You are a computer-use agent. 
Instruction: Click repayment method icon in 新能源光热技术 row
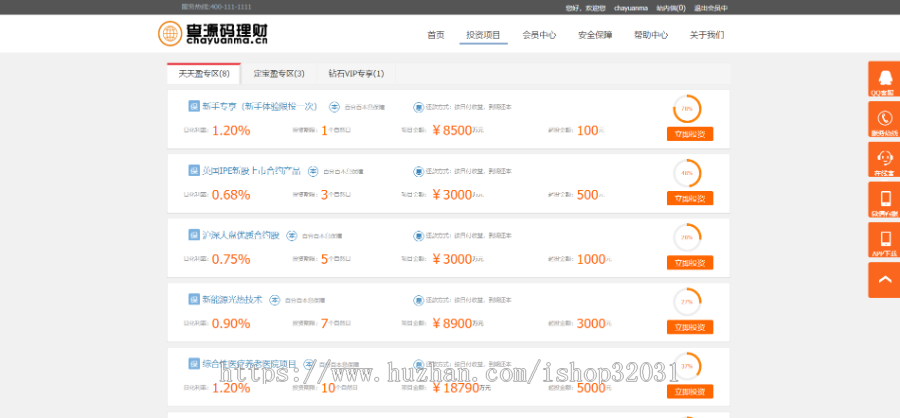pyautogui.click(x=418, y=300)
